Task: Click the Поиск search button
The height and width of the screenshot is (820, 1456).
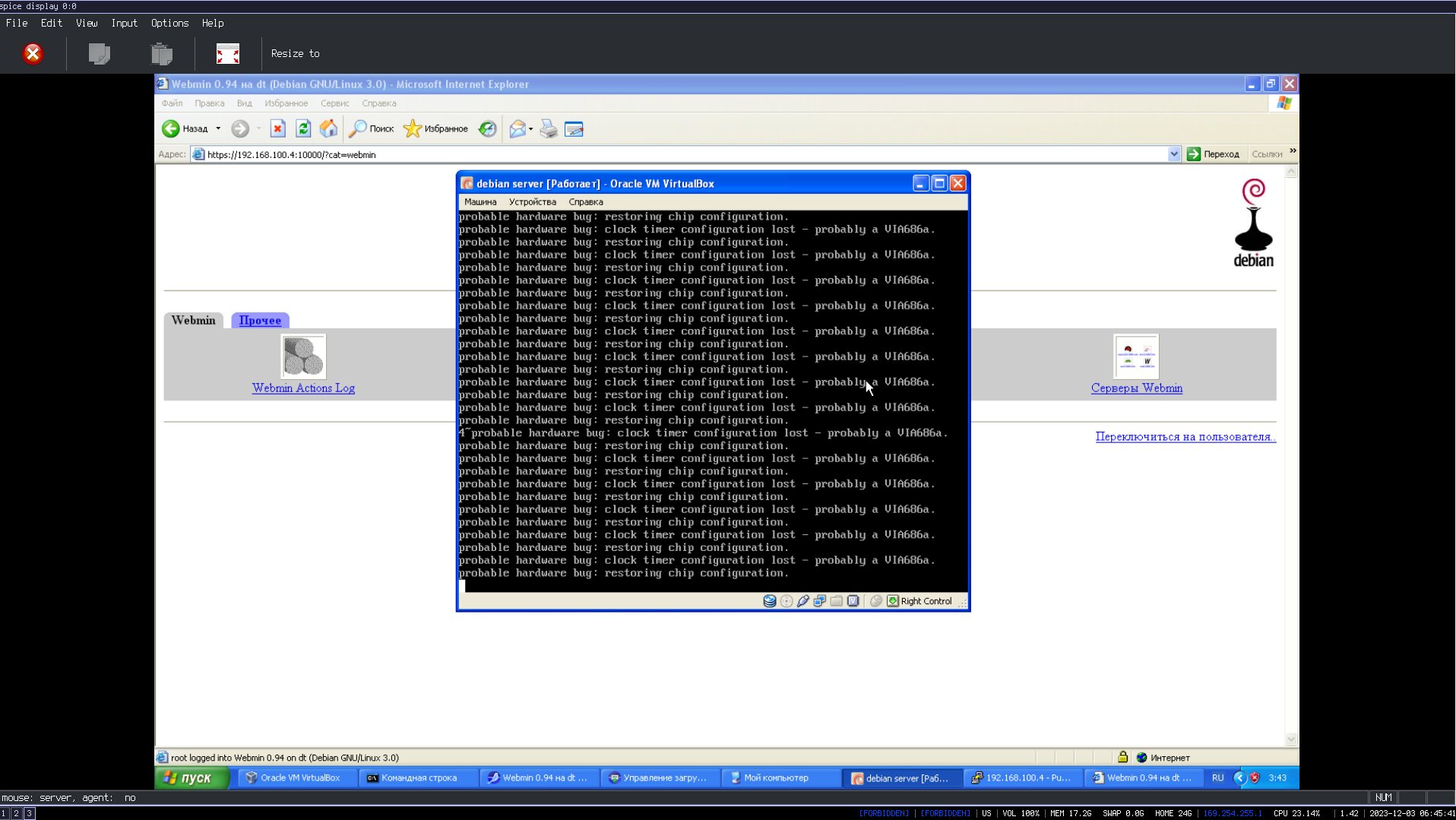Action: click(x=371, y=128)
